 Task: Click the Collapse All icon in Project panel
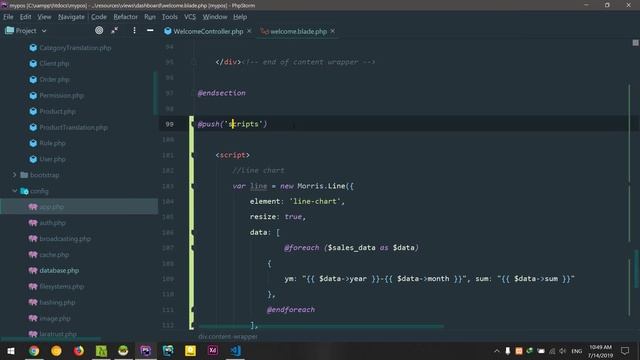click(x=115, y=30)
